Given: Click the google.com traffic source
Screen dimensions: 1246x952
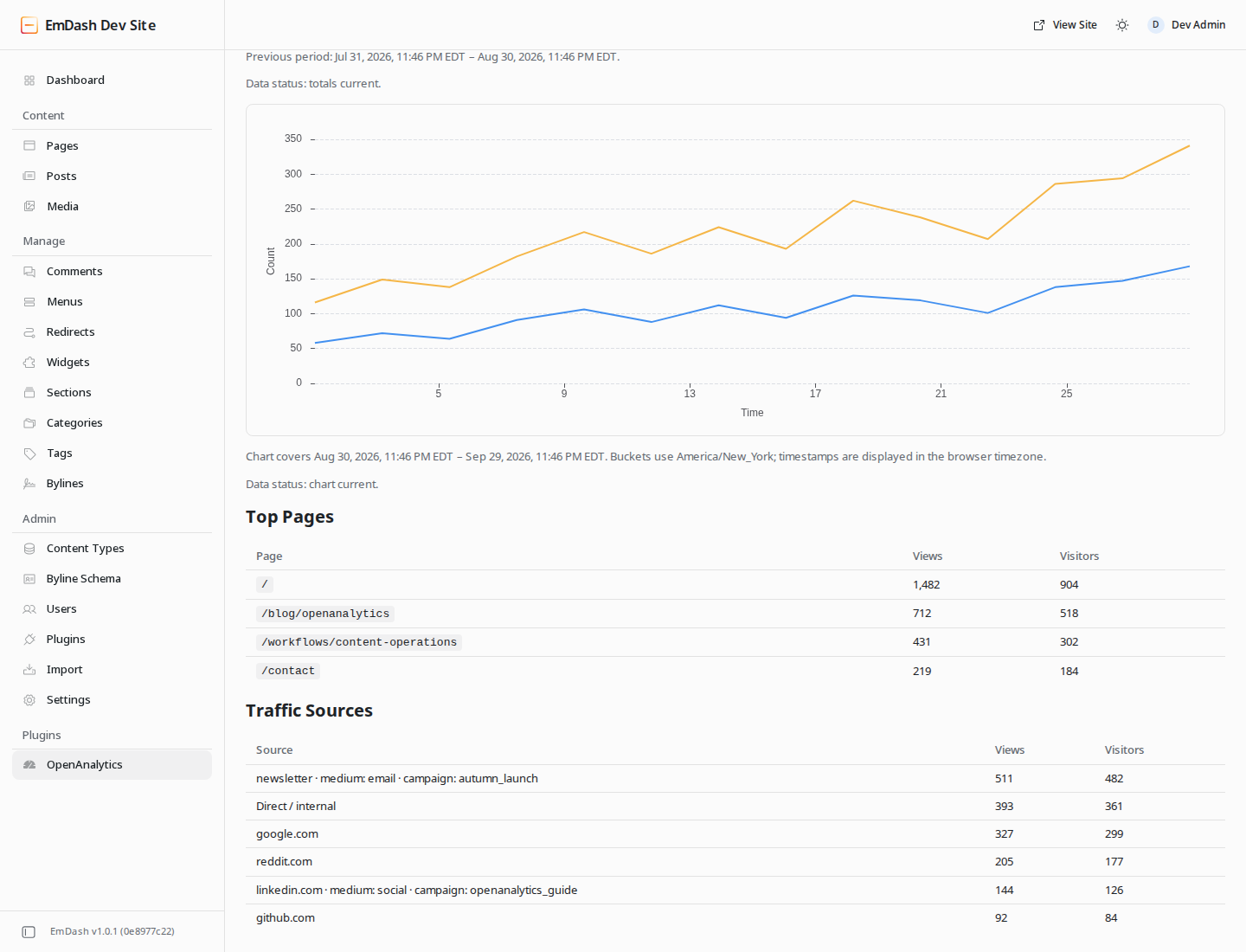Looking at the screenshot, I should [287, 834].
